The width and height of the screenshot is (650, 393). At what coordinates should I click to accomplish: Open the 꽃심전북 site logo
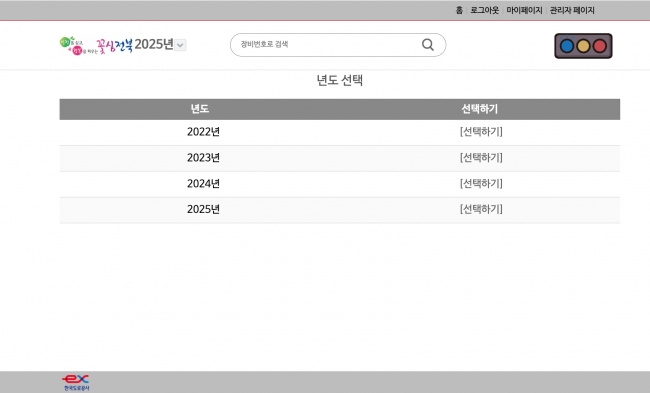(x=96, y=45)
